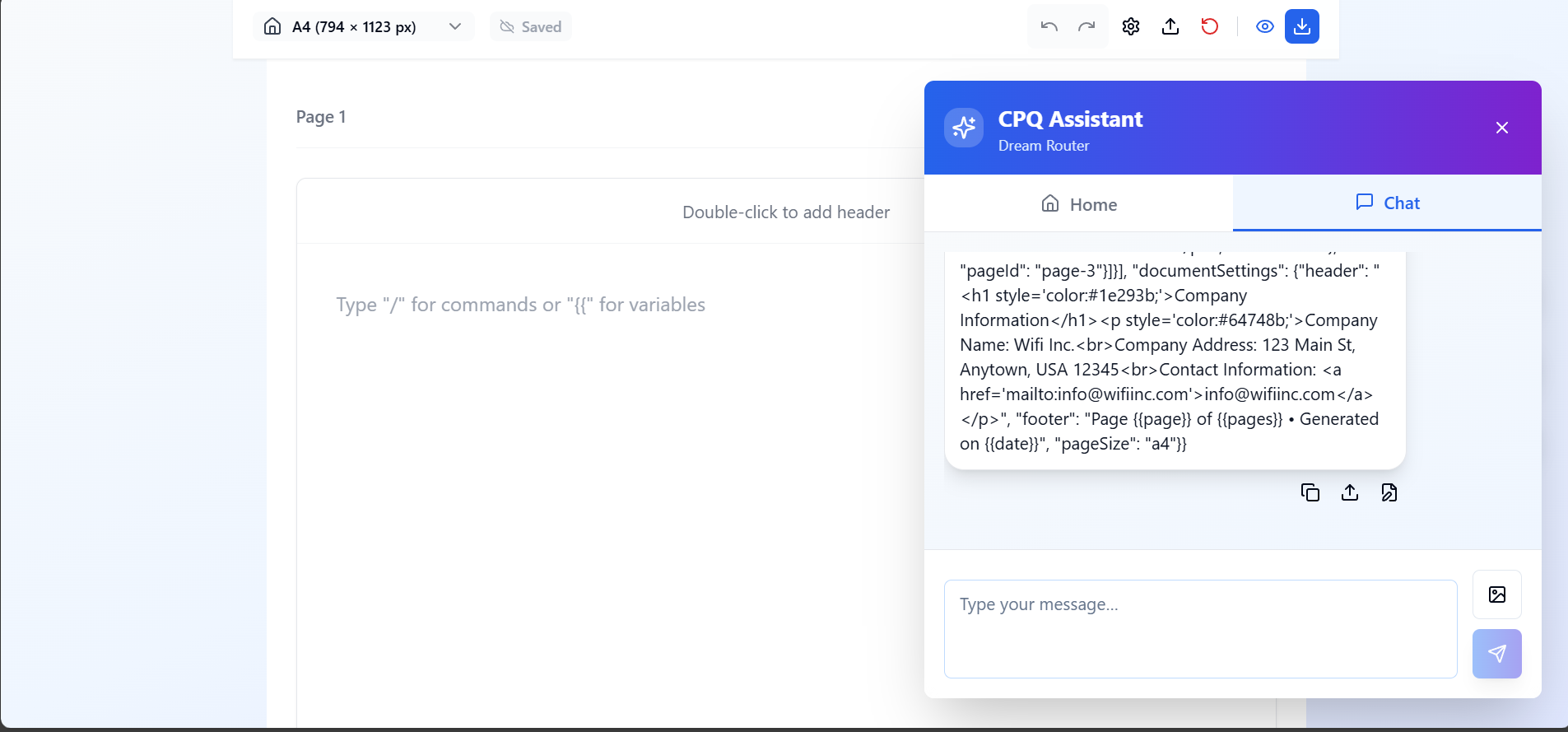Close the CPQ Assistant panel

point(1502,128)
